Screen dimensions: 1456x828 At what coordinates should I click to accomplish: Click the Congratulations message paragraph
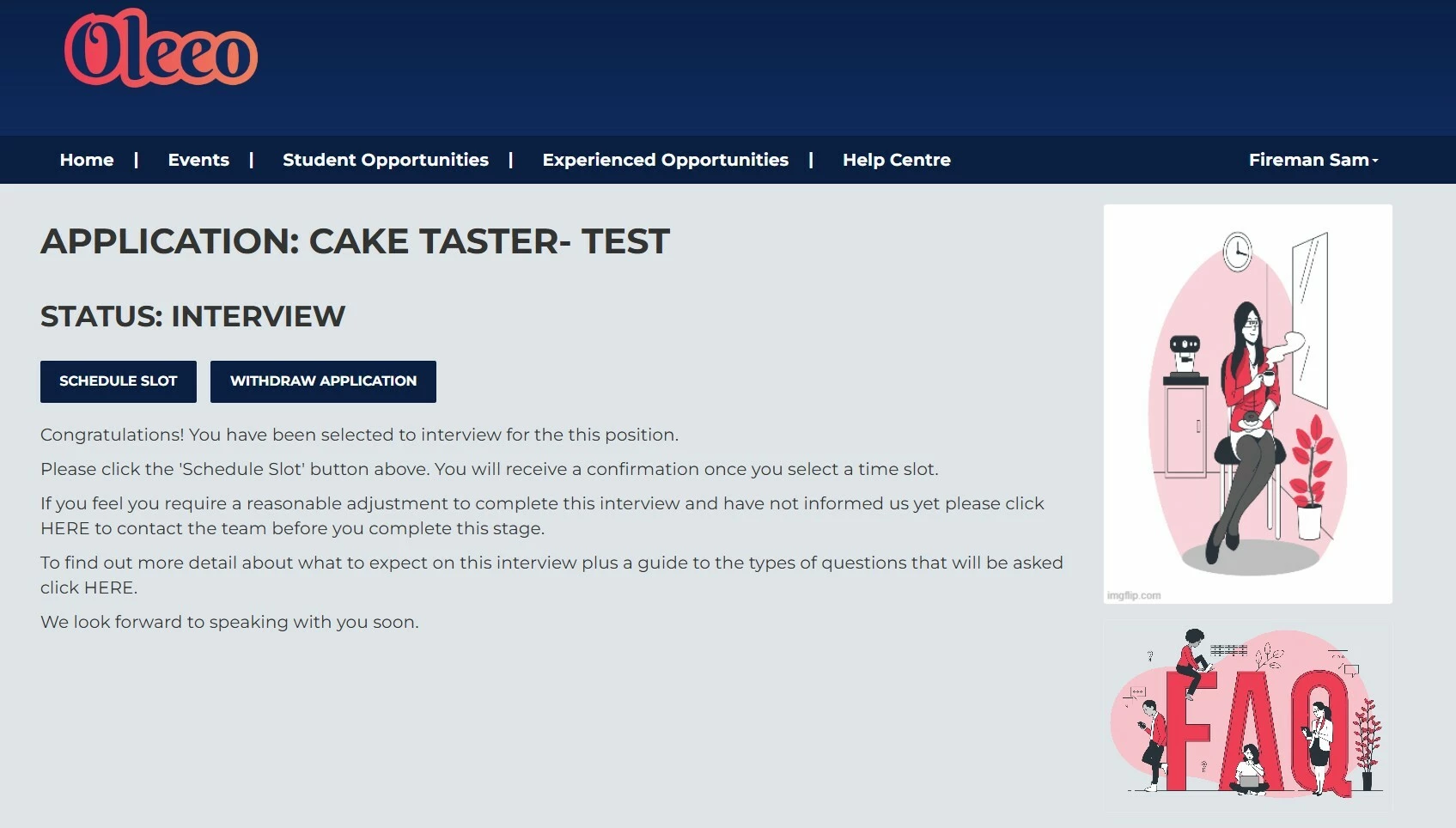[359, 435]
